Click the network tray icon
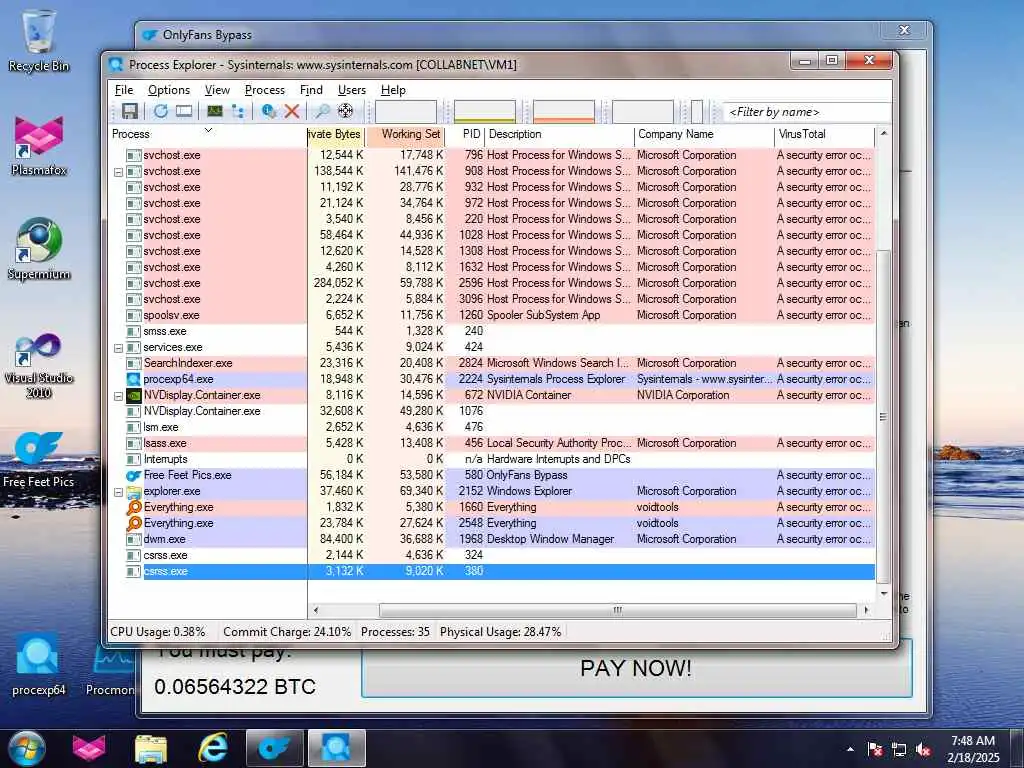 (x=899, y=749)
